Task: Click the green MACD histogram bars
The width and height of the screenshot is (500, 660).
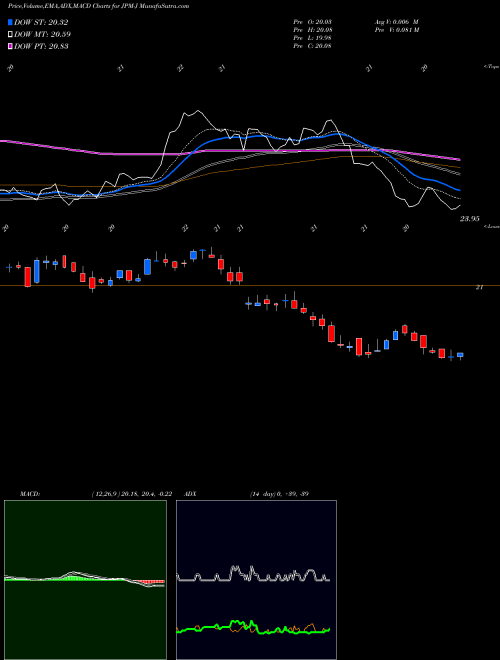Action: 72,578
